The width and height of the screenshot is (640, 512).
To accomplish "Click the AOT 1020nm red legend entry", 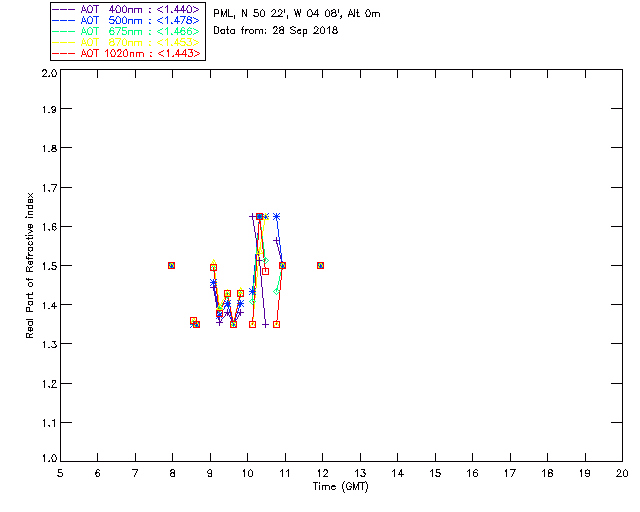I will [x=126, y=53].
